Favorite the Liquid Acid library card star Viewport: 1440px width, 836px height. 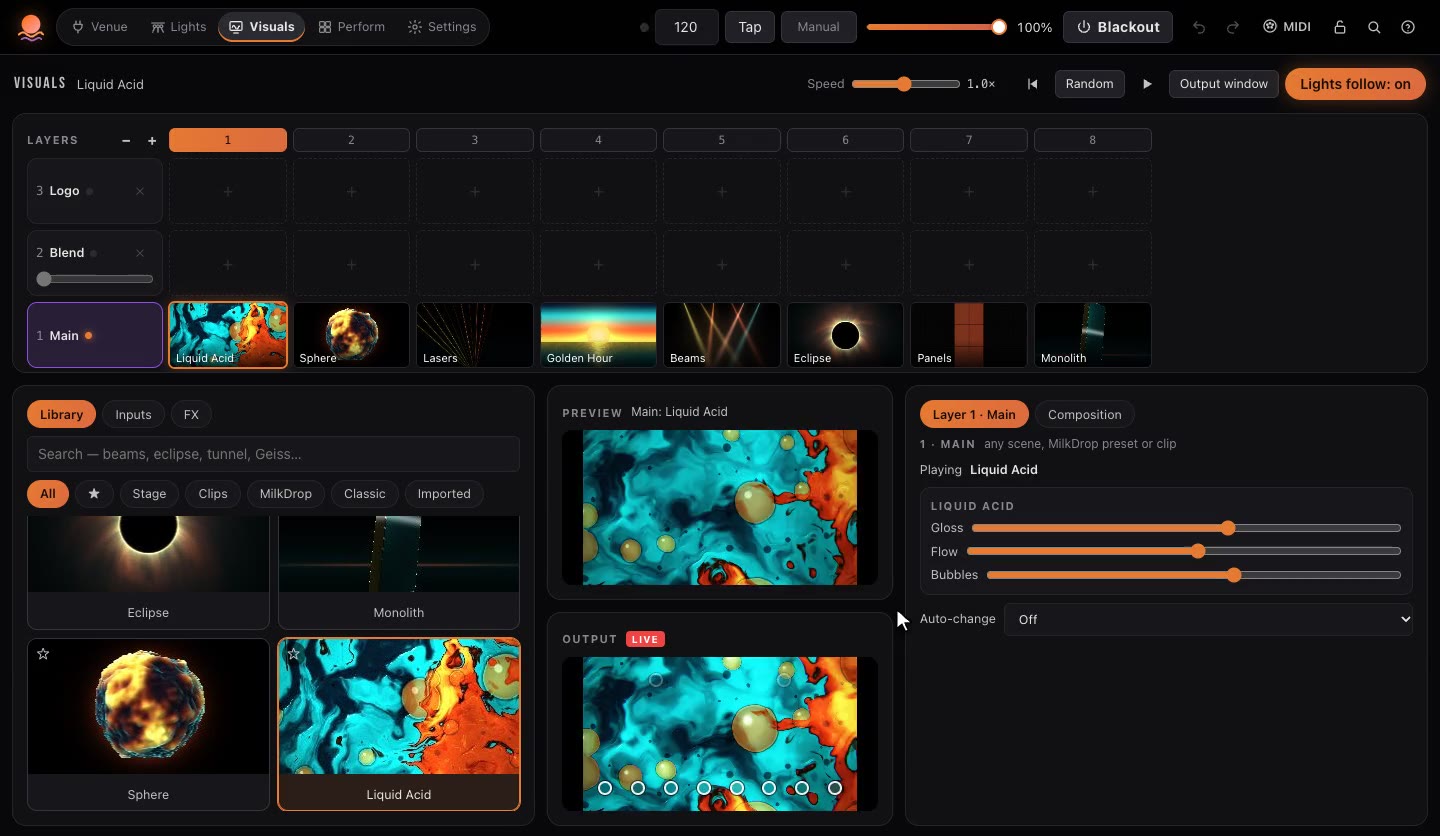[x=293, y=654]
